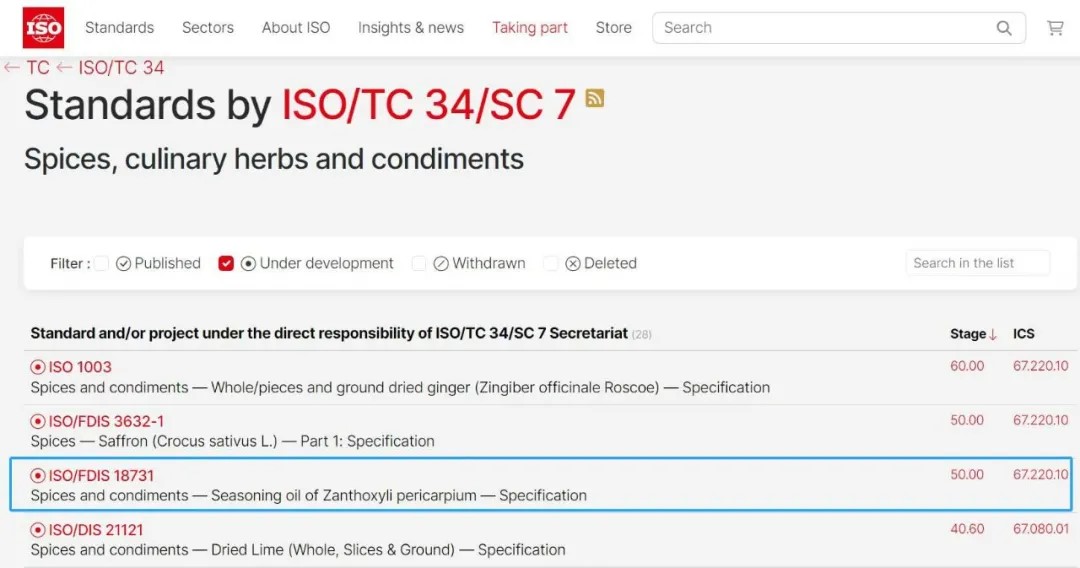
Task: Click the ICS column header
Action: 1024,334
